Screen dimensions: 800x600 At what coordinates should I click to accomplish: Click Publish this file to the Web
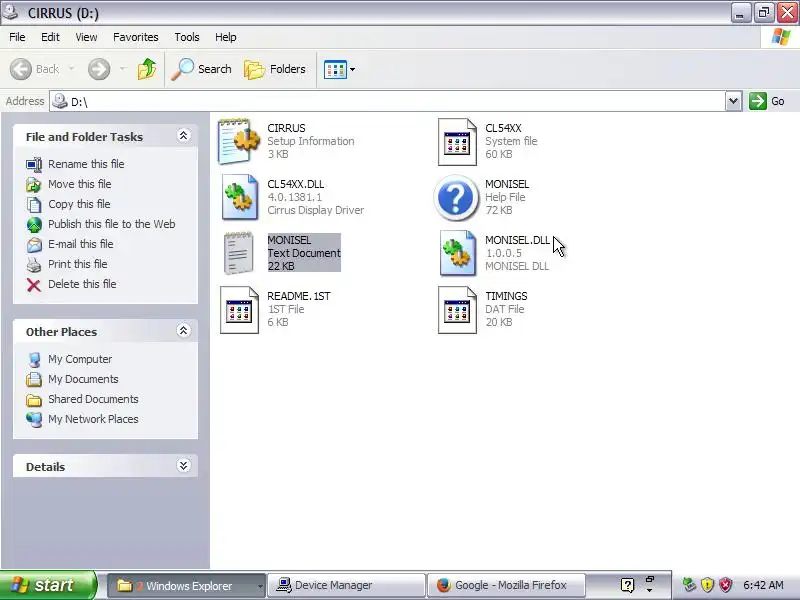(x=112, y=224)
